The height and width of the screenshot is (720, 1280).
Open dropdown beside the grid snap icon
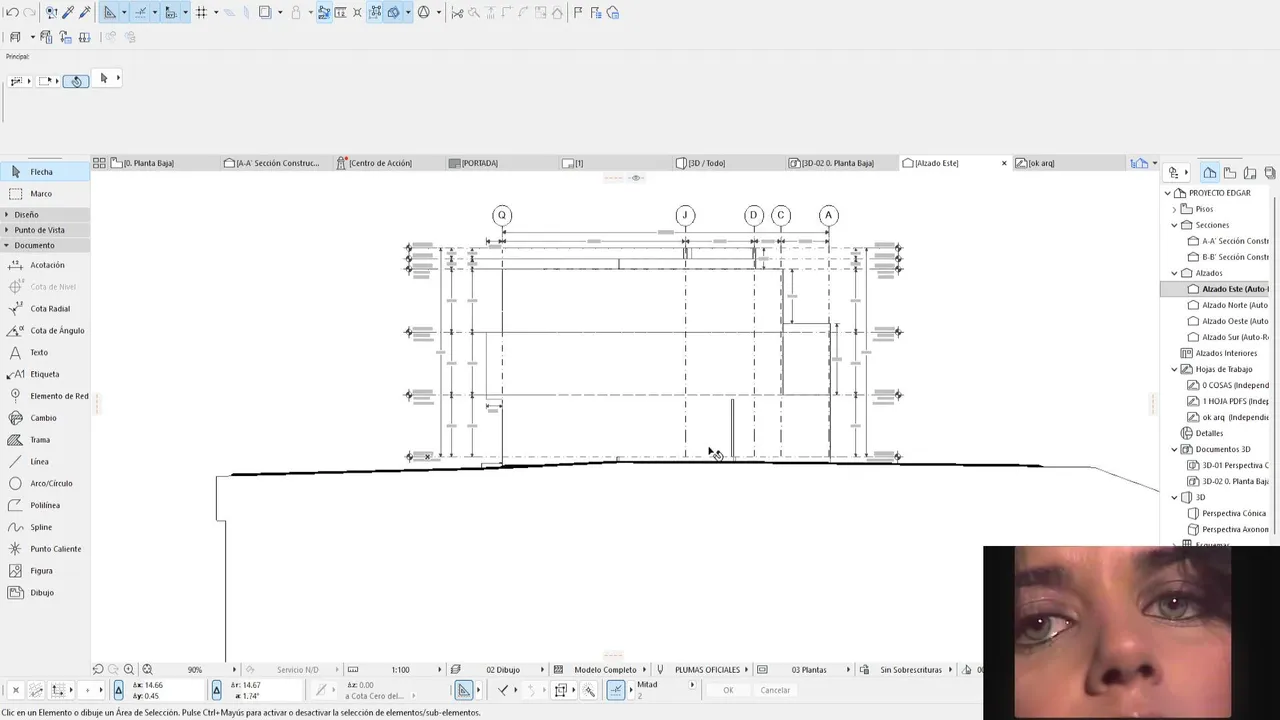tap(216, 13)
